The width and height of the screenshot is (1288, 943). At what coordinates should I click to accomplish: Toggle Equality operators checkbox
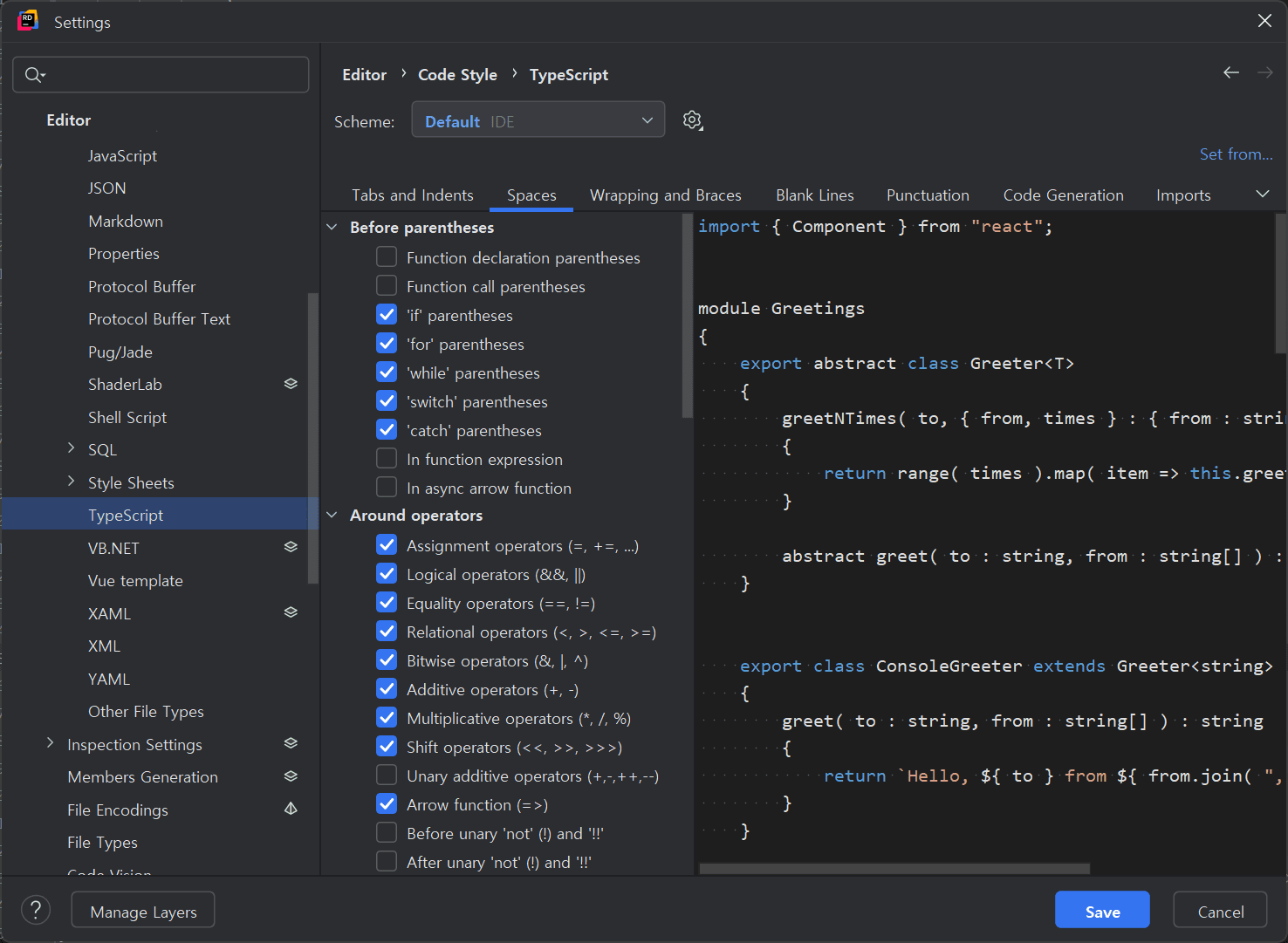387,603
